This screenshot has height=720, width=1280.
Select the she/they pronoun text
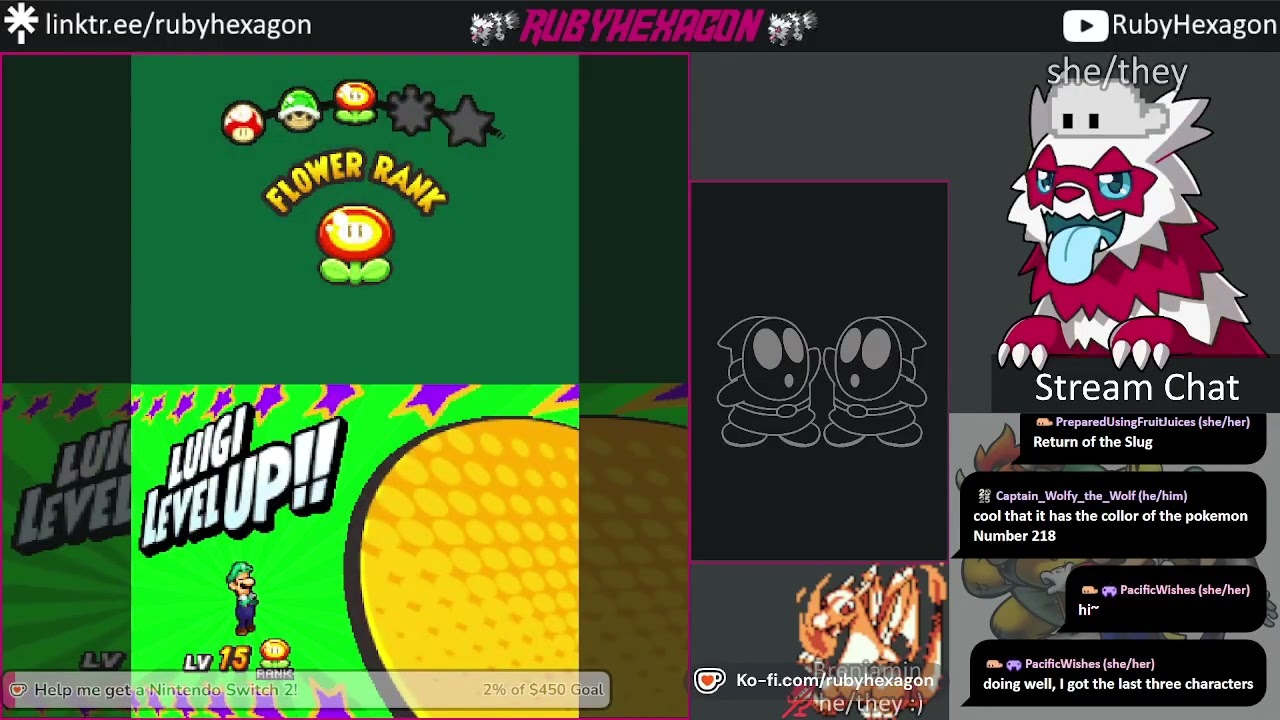click(1117, 71)
